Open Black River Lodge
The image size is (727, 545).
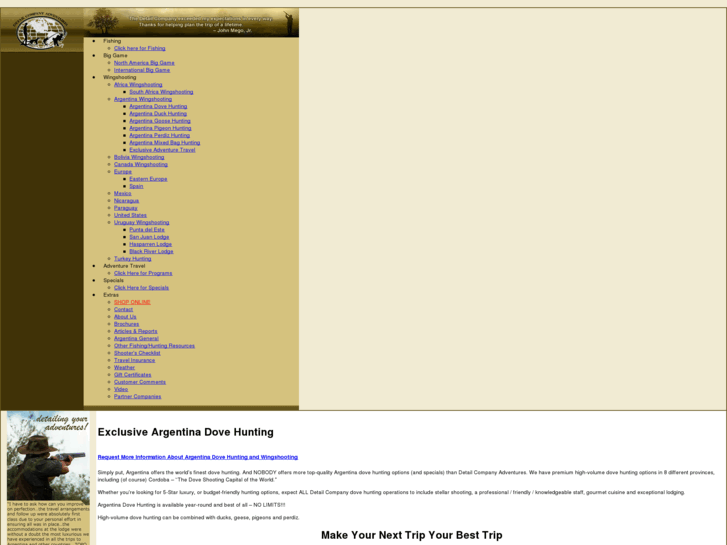(x=151, y=251)
